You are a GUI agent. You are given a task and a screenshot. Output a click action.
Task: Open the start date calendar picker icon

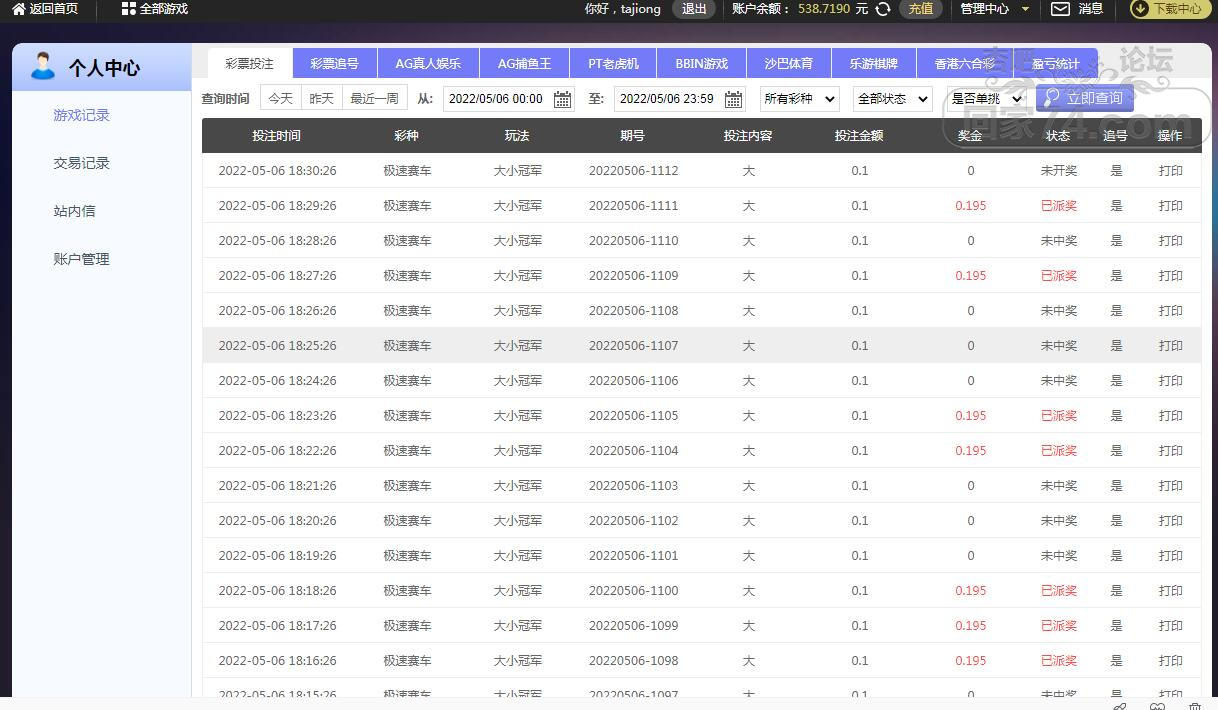tap(563, 99)
